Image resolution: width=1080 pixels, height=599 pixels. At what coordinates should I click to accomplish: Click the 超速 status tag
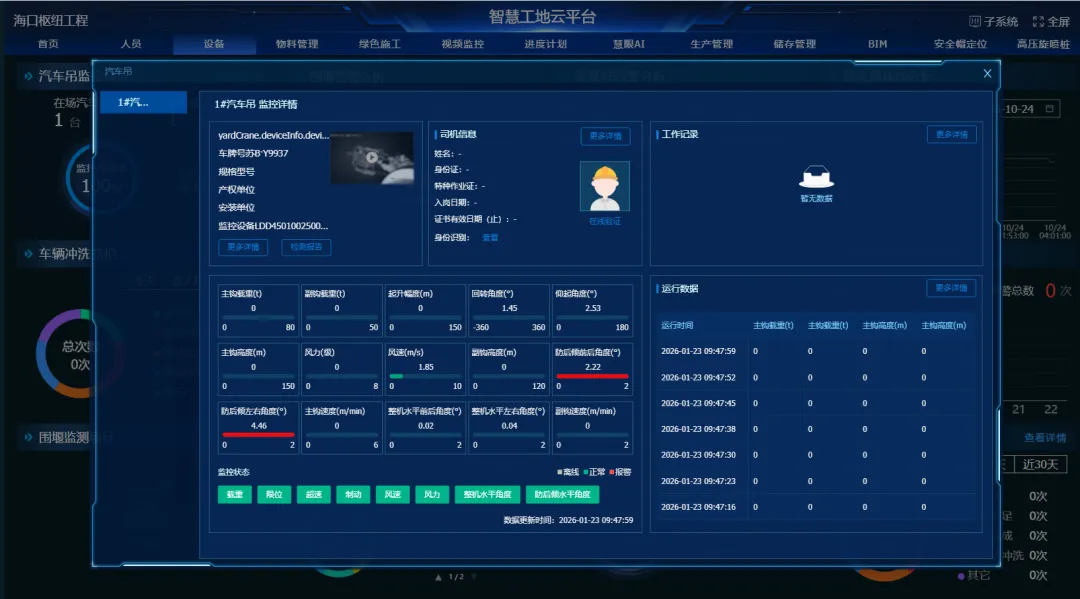[313, 494]
